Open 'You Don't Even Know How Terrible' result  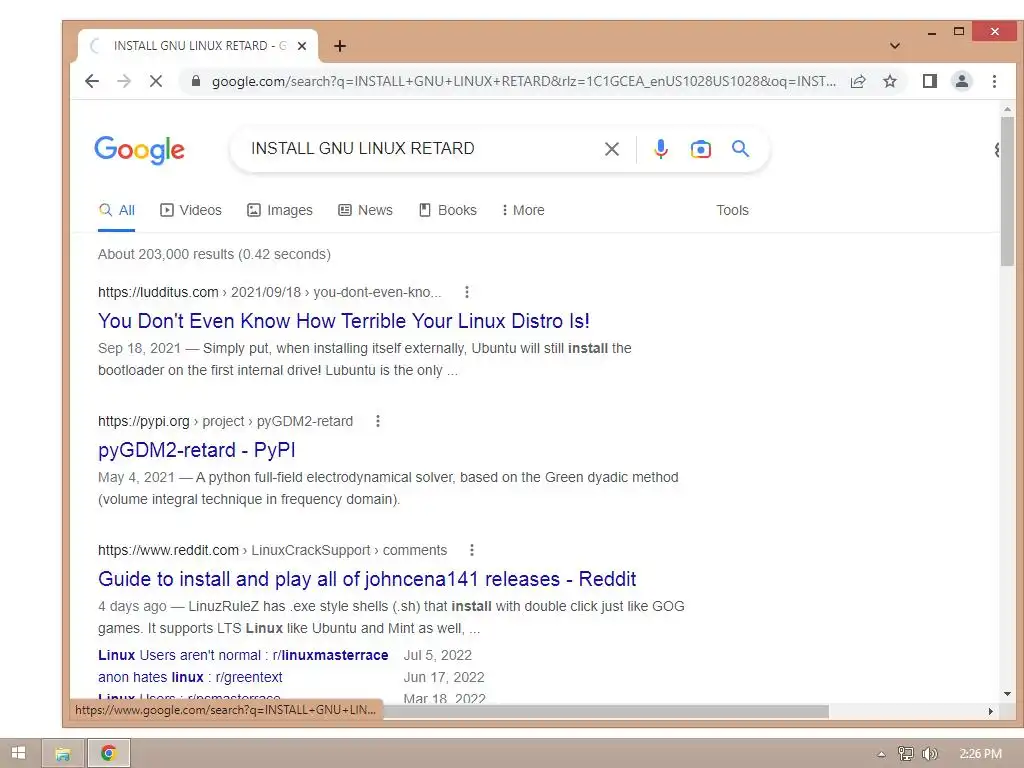pyautogui.click(x=344, y=321)
